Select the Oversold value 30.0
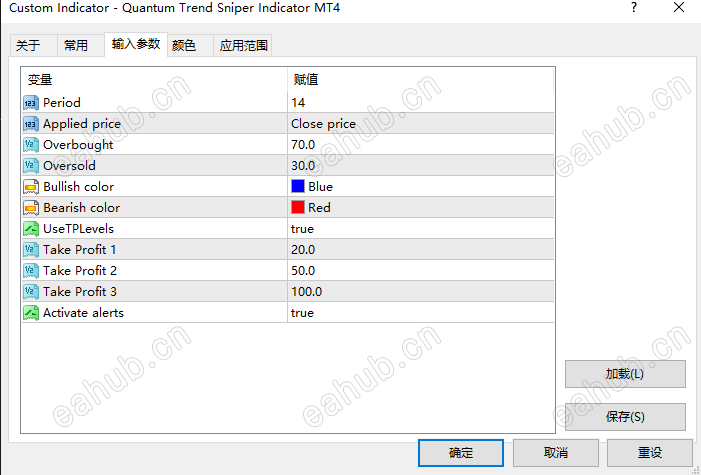 point(303,166)
